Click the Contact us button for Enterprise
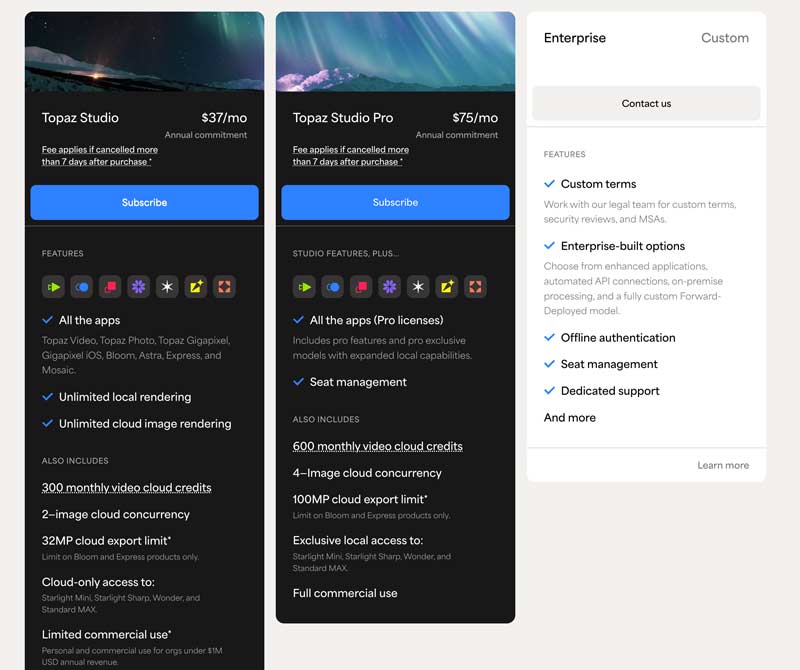The height and width of the screenshot is (670, 800). coord(646,104)
